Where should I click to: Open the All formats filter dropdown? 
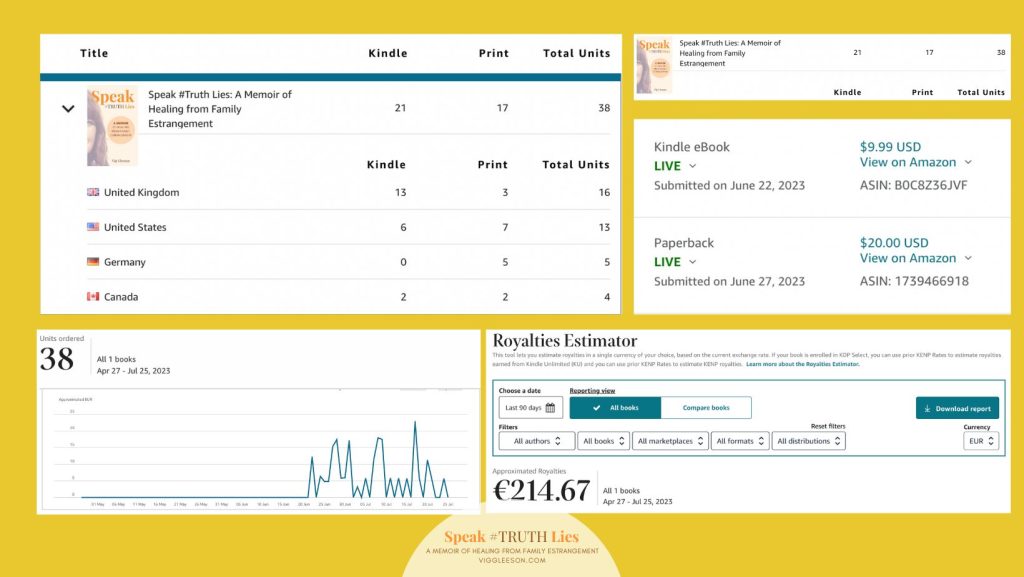tap(740, 441)
